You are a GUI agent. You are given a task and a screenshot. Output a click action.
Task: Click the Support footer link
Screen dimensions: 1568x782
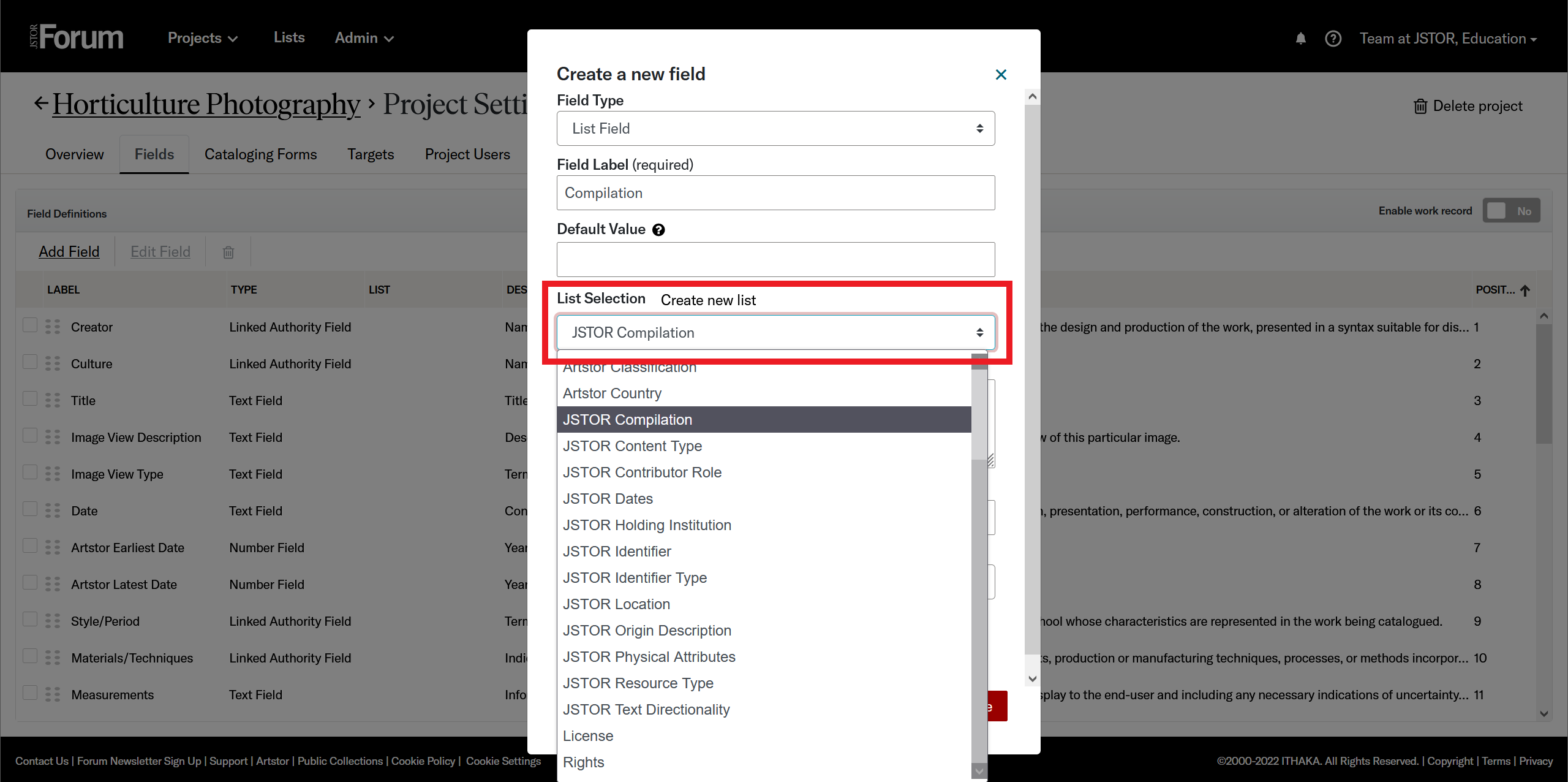tap(228, 761)
